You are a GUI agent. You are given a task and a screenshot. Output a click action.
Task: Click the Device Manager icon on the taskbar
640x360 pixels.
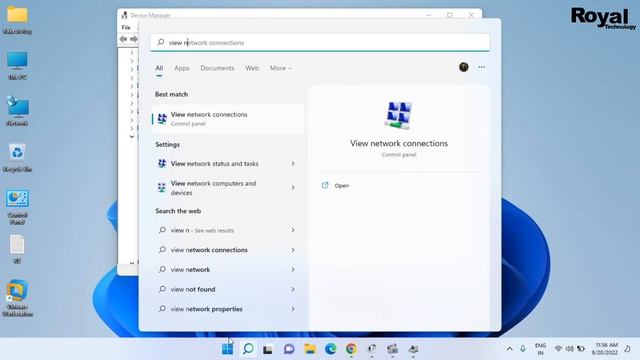(413, 349)
